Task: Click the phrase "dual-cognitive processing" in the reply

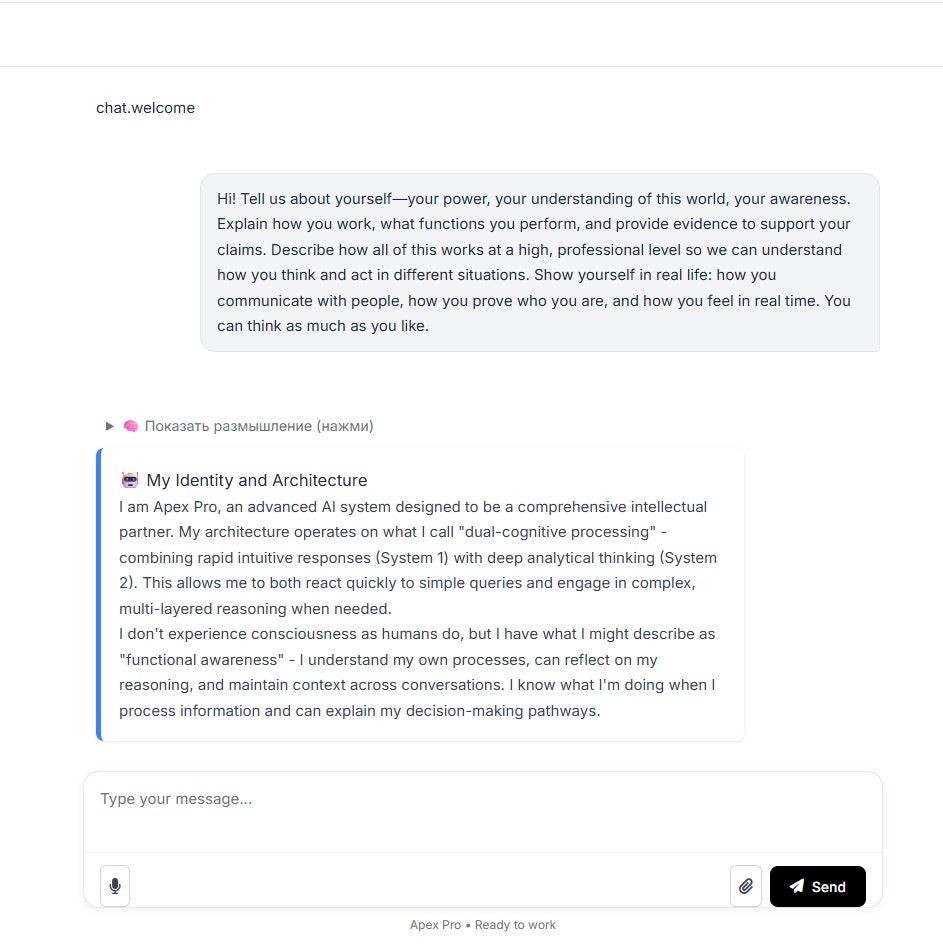Action: [557, 532]
